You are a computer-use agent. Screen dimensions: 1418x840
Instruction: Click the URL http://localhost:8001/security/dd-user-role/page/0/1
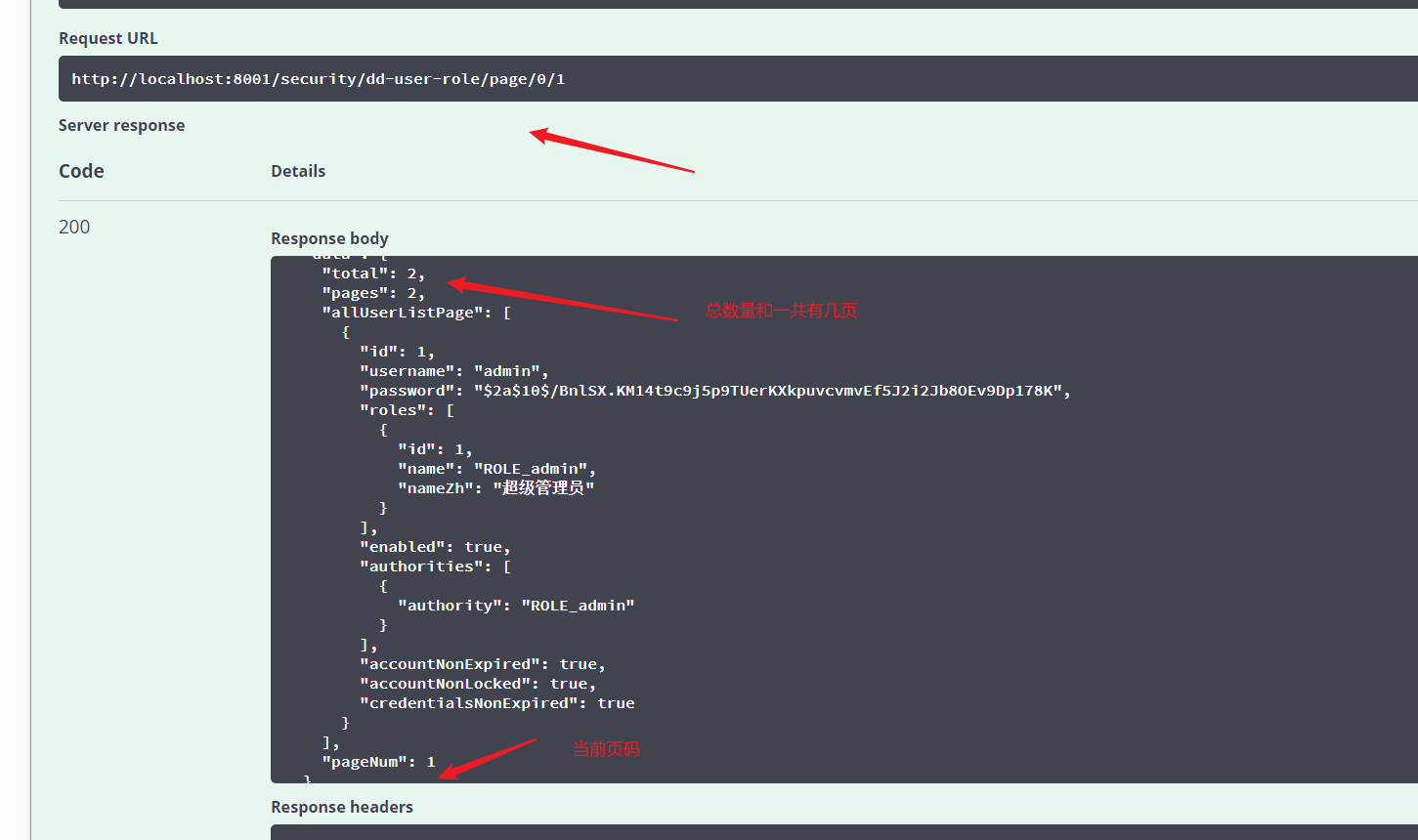coord(317,78)
